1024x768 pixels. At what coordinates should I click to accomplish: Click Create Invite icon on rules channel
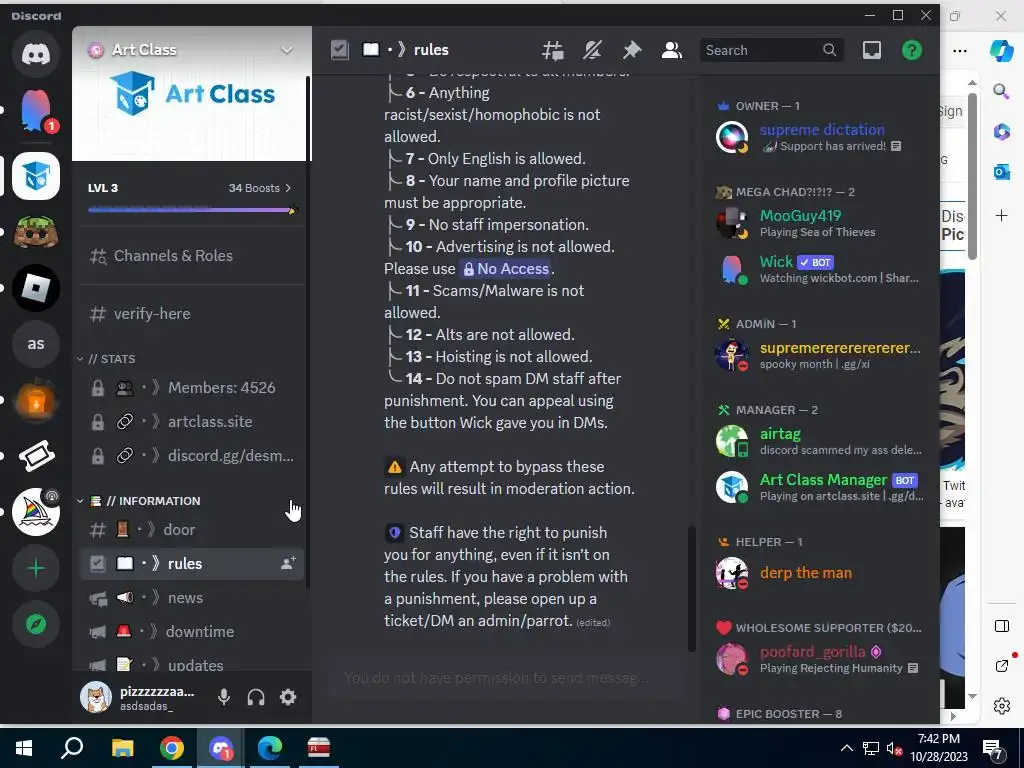[288, 564]
